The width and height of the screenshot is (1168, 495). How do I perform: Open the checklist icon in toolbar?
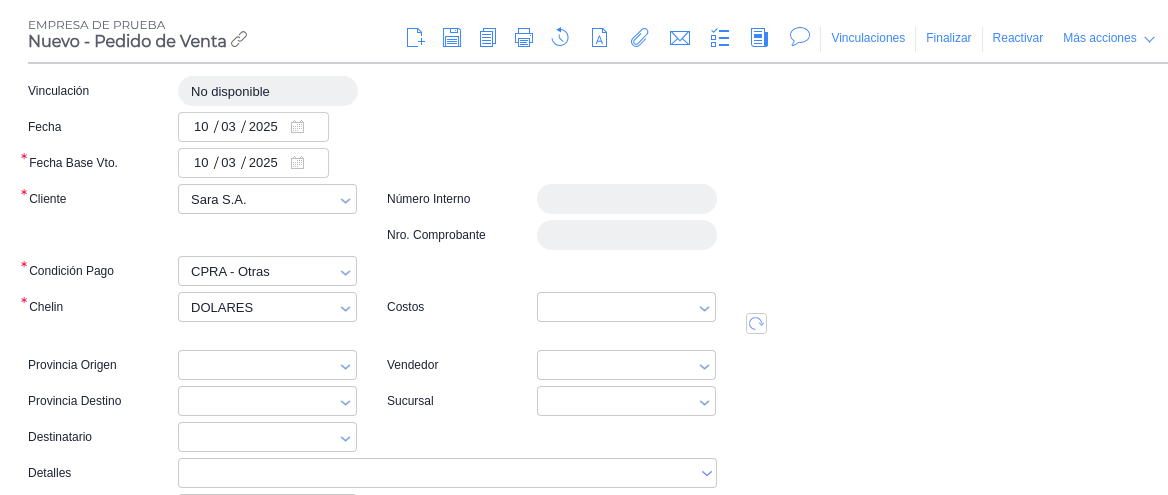coord(720,37)
